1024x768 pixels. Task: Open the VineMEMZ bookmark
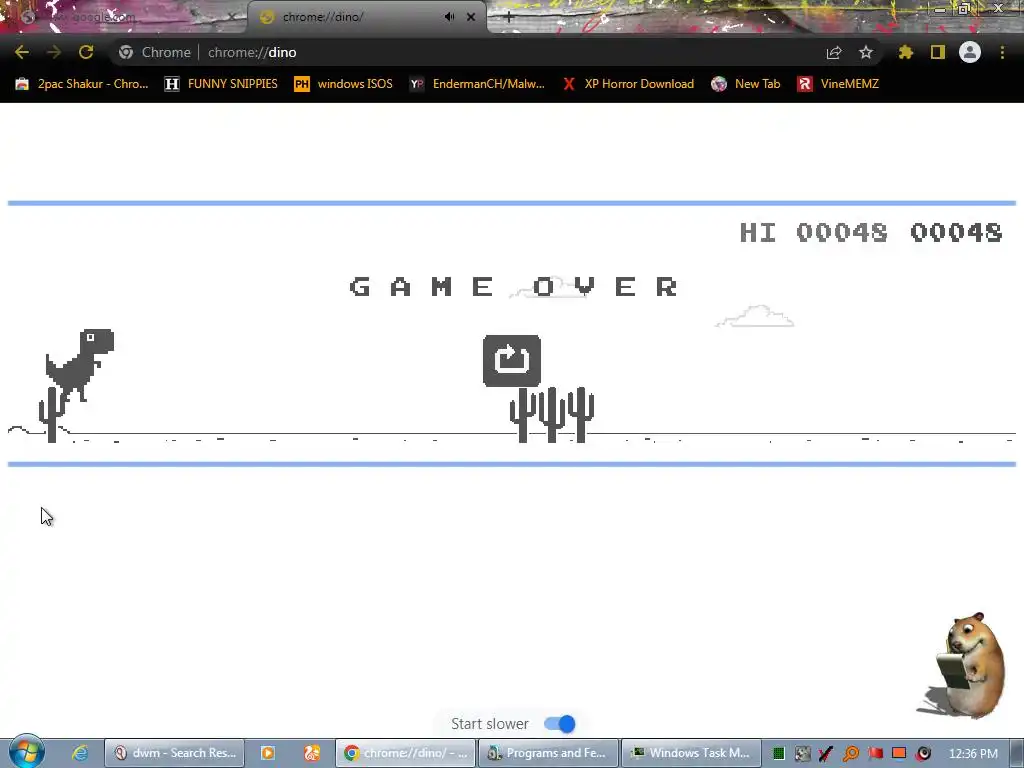(838, 84)
